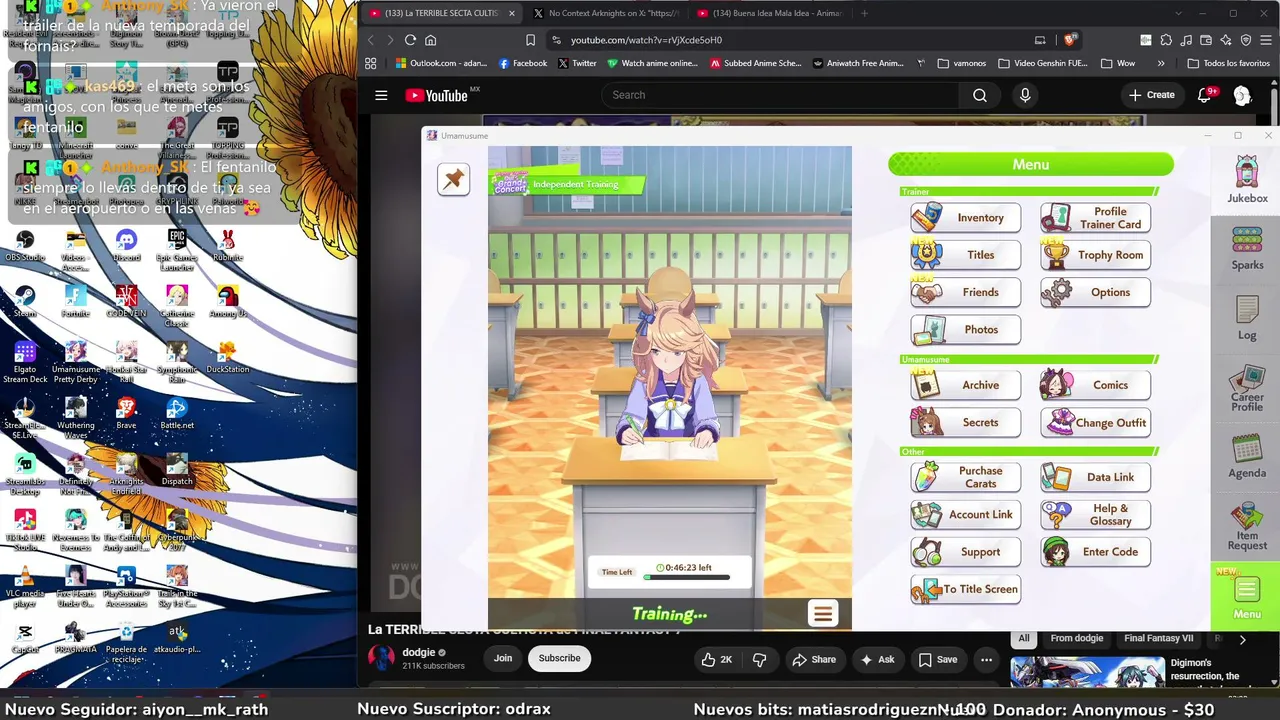Open Account Link
Viewport: 1280px width, 720px height.
[966, 514]
